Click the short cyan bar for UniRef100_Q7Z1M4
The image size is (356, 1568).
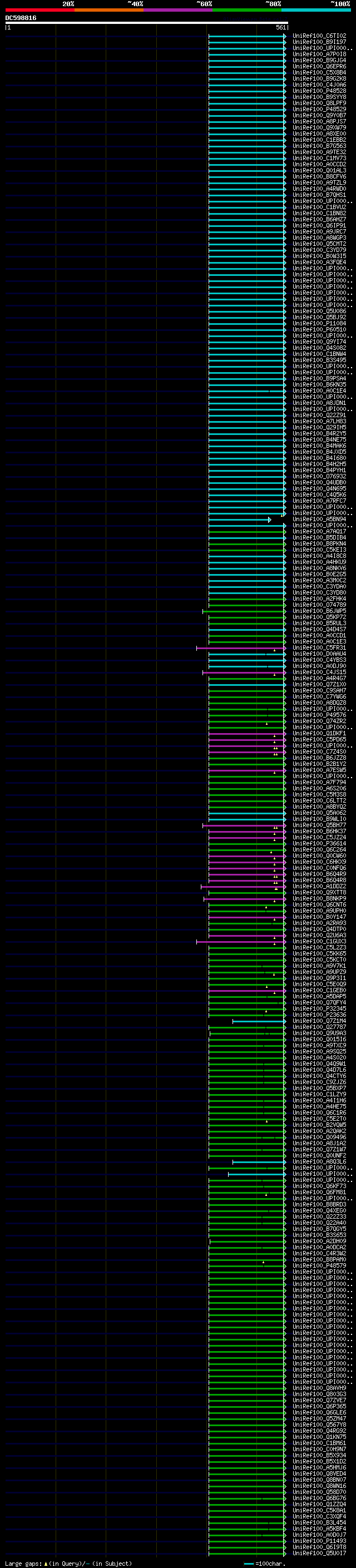point(259,1021)
